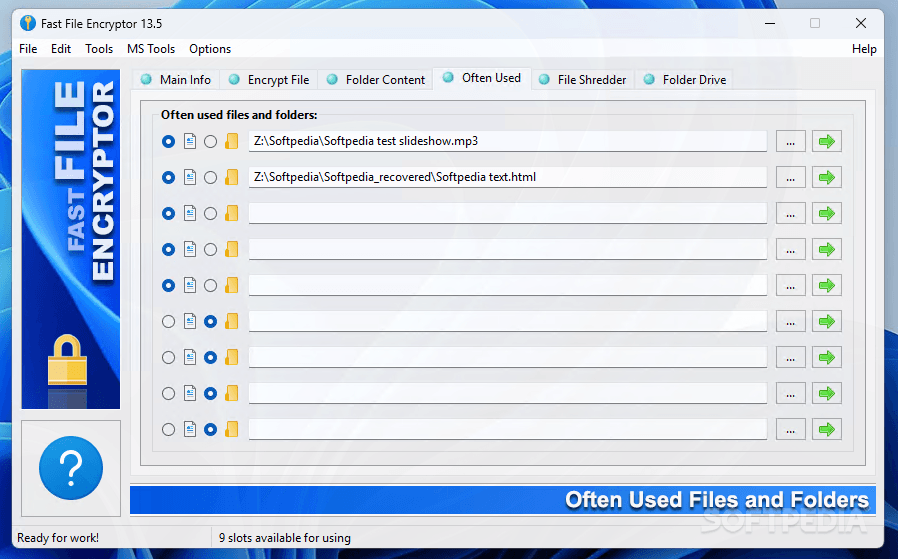898x559 pixels.
Task: Click path field containing Softpedia test slideshow.mp3
Action: [507, 141]
